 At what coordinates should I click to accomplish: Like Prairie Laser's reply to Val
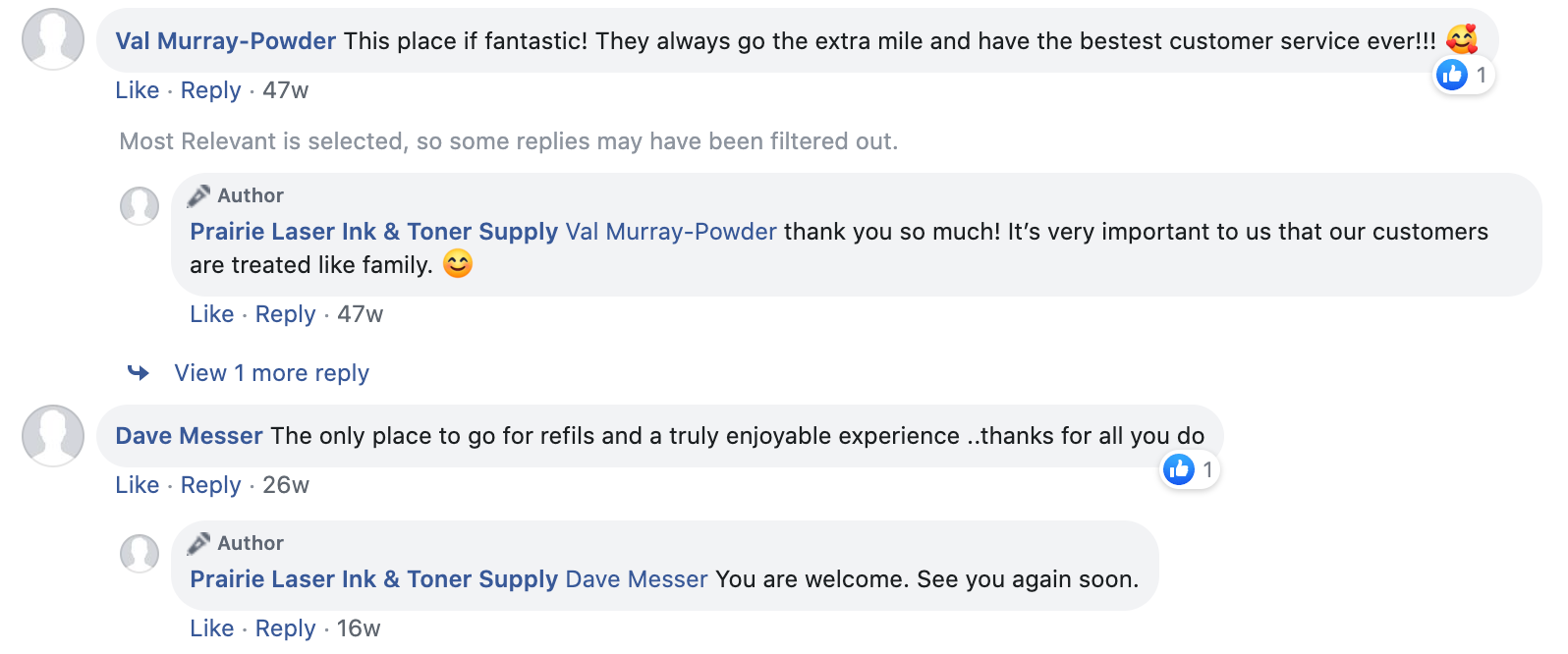tap(211, 314)
